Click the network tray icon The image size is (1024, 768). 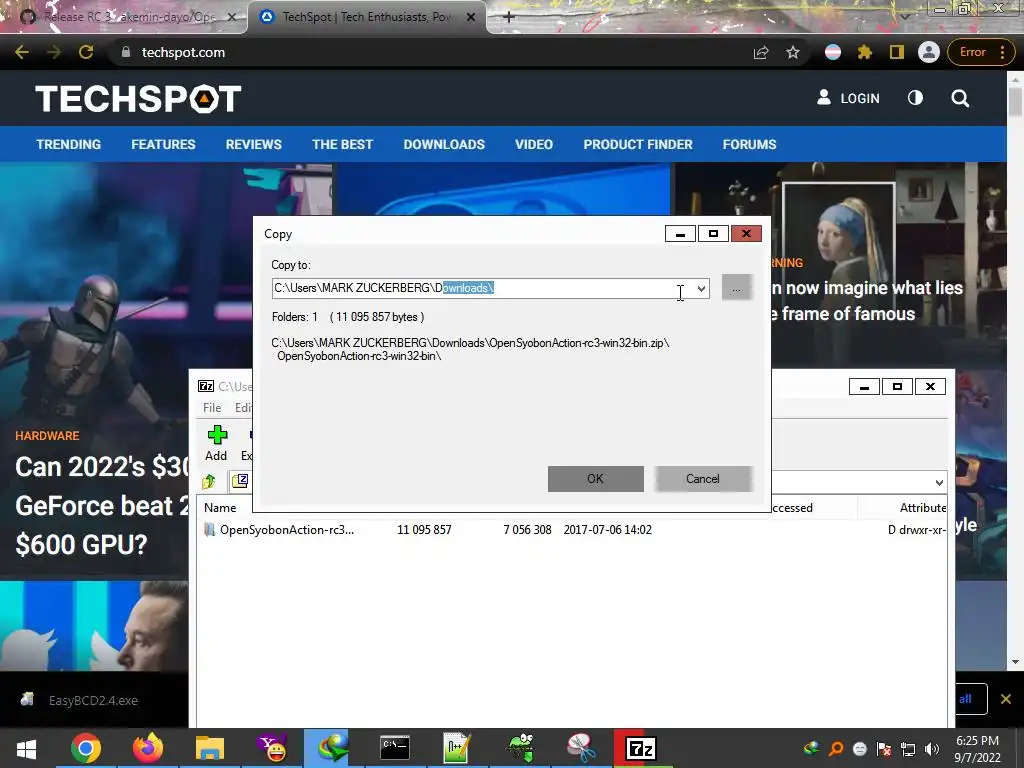(908, 748)
